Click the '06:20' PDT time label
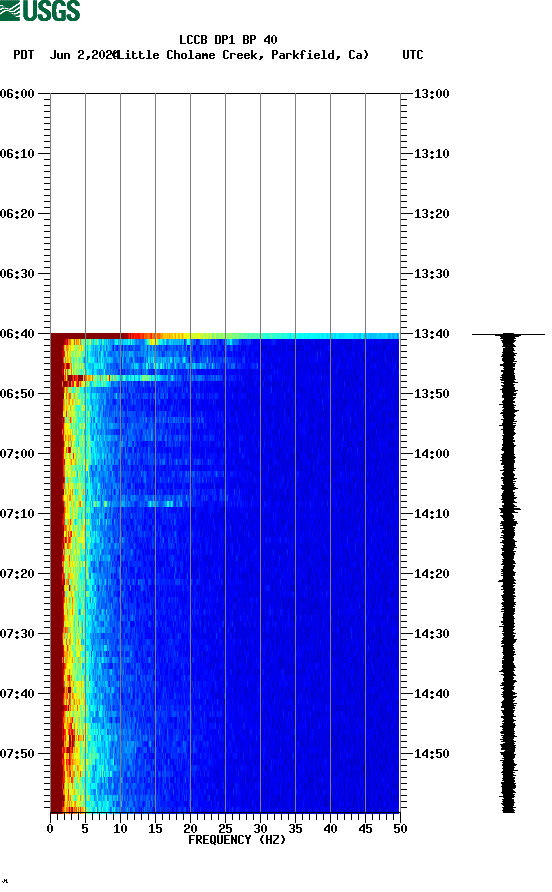Viewport: 552px width, 892px height. [x=18, y=214]
